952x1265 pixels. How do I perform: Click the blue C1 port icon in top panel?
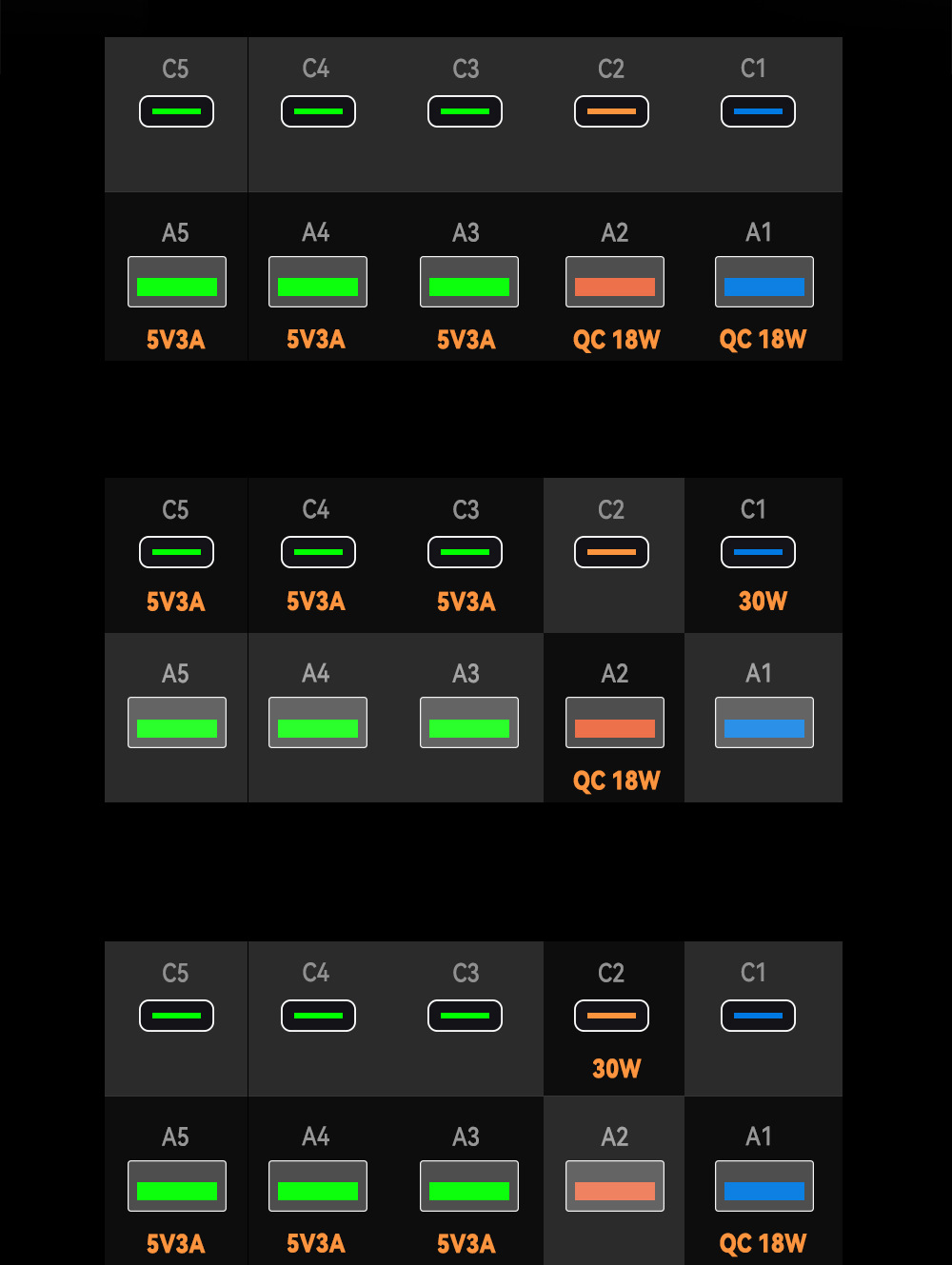tap(758, 111)
